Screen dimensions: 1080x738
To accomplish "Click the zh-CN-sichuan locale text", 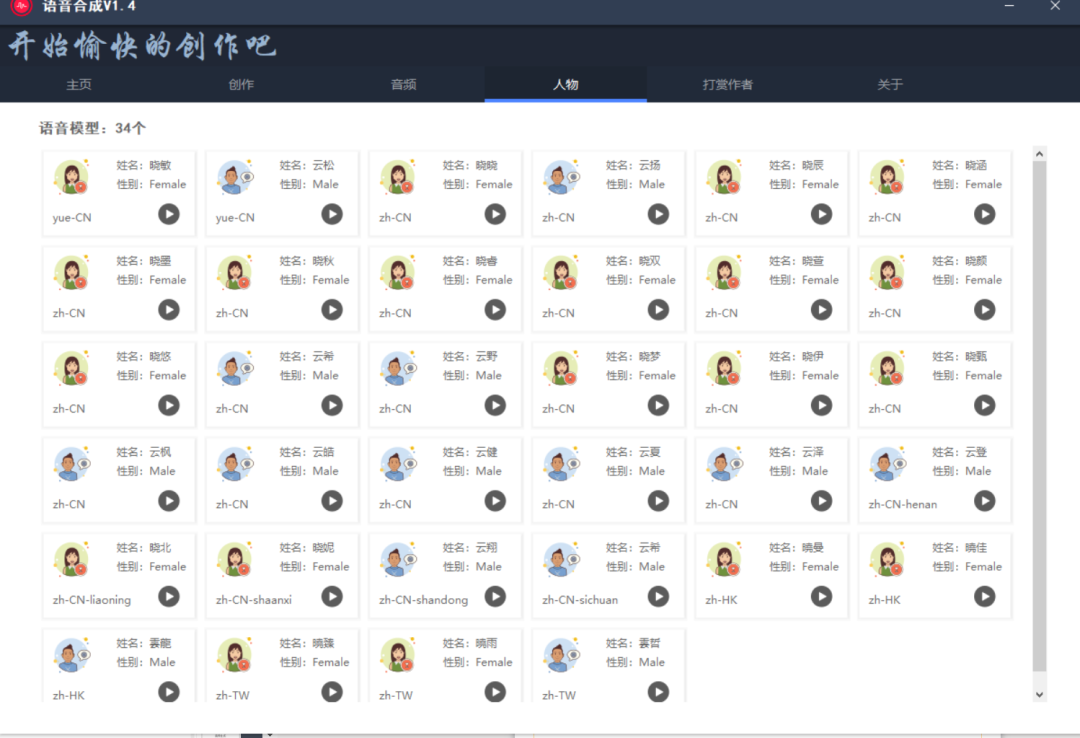I will click(580, 600).
